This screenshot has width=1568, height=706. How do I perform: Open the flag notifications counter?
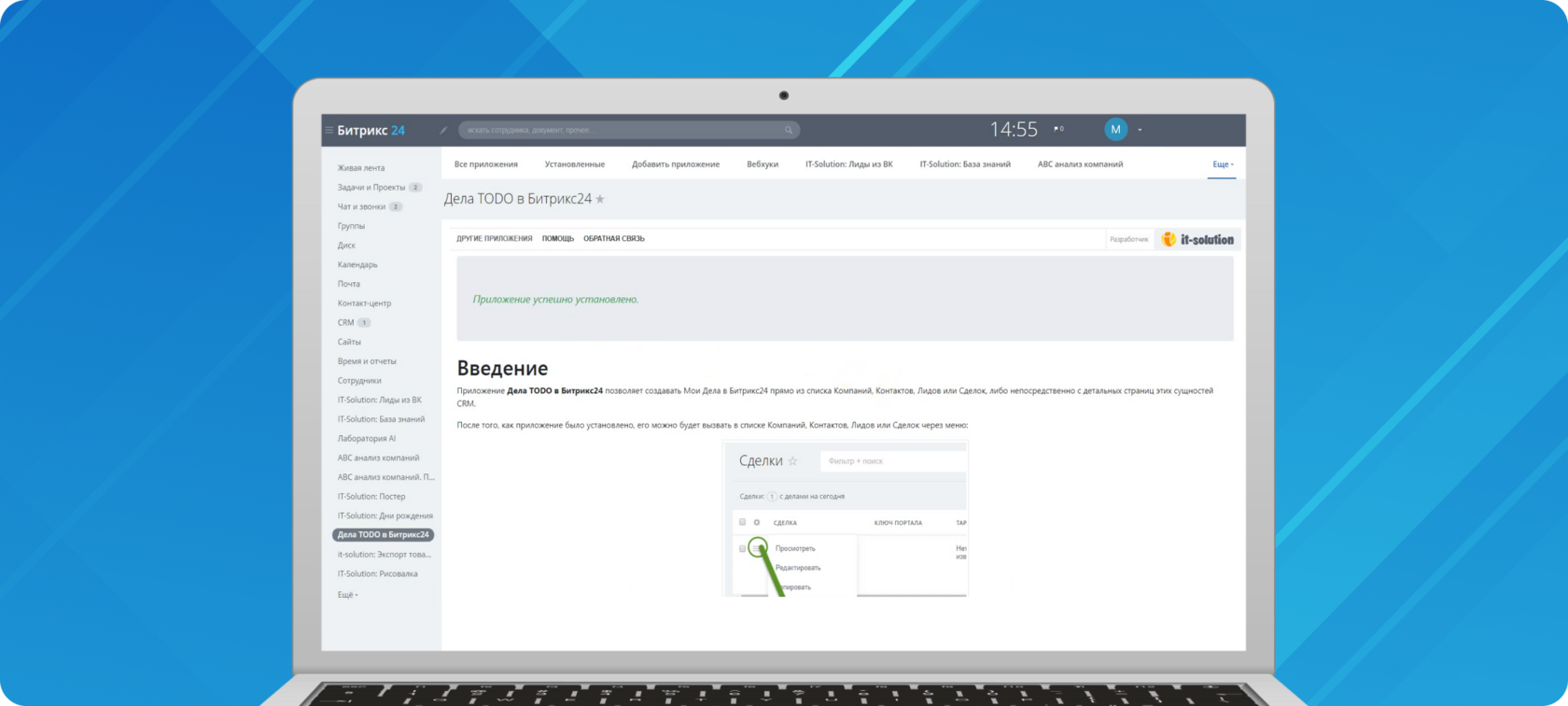point(1058,129)
